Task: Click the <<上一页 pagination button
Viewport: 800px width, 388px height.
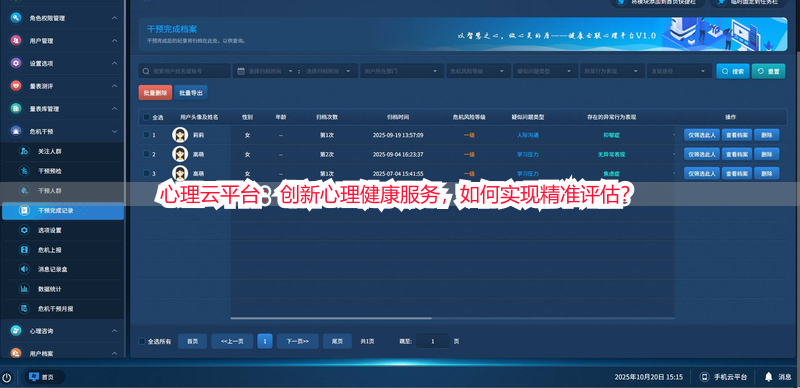Action: 232,341
